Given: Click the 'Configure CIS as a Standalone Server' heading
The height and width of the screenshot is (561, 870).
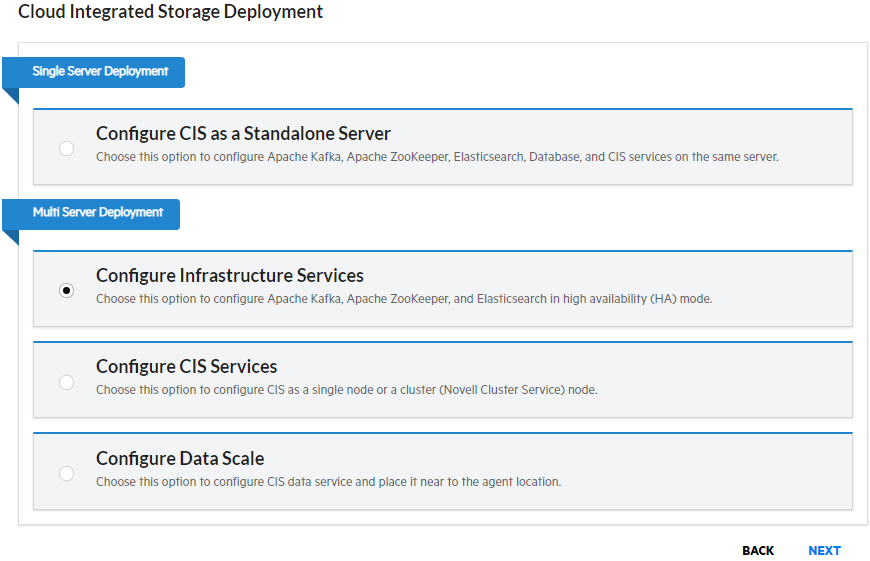Looking at the screenshot, I should pos(243,134).
